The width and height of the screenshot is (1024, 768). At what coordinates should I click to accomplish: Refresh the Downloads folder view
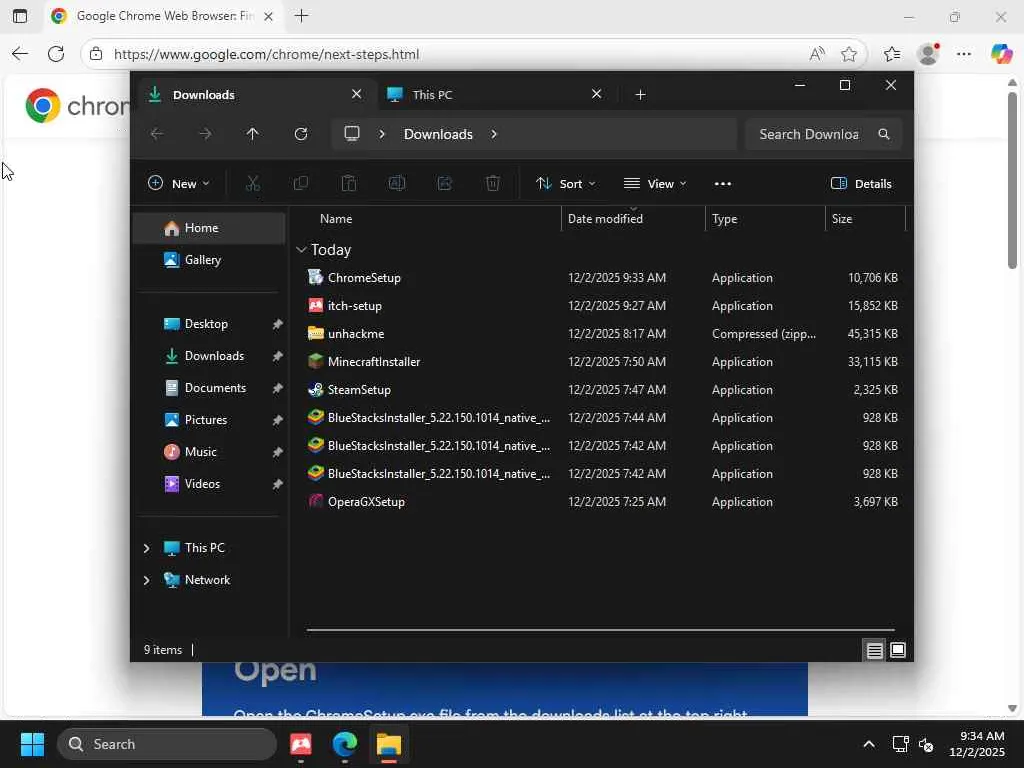point(301,134)
